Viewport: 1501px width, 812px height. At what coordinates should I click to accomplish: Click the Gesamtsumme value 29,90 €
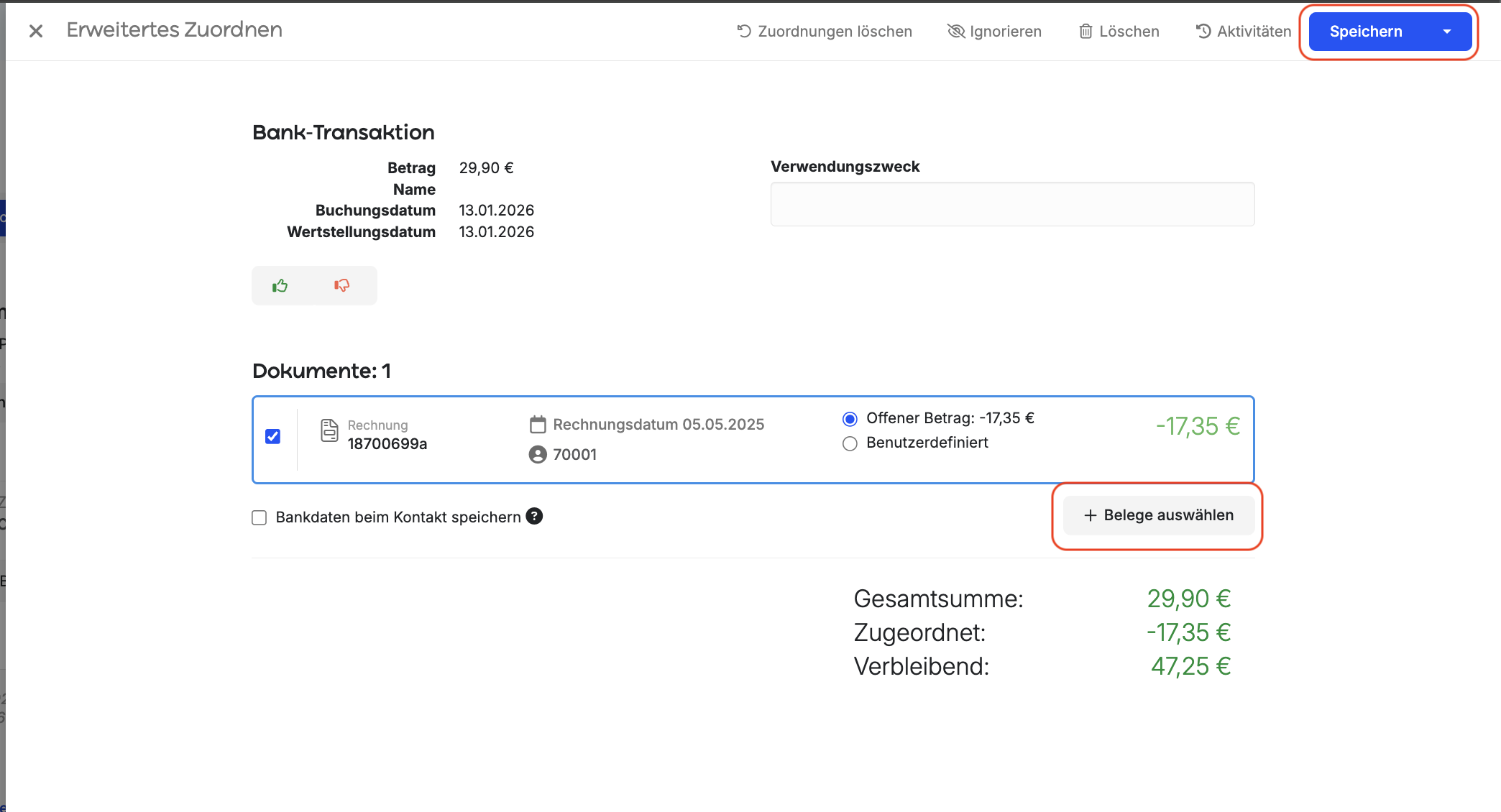1189,599
